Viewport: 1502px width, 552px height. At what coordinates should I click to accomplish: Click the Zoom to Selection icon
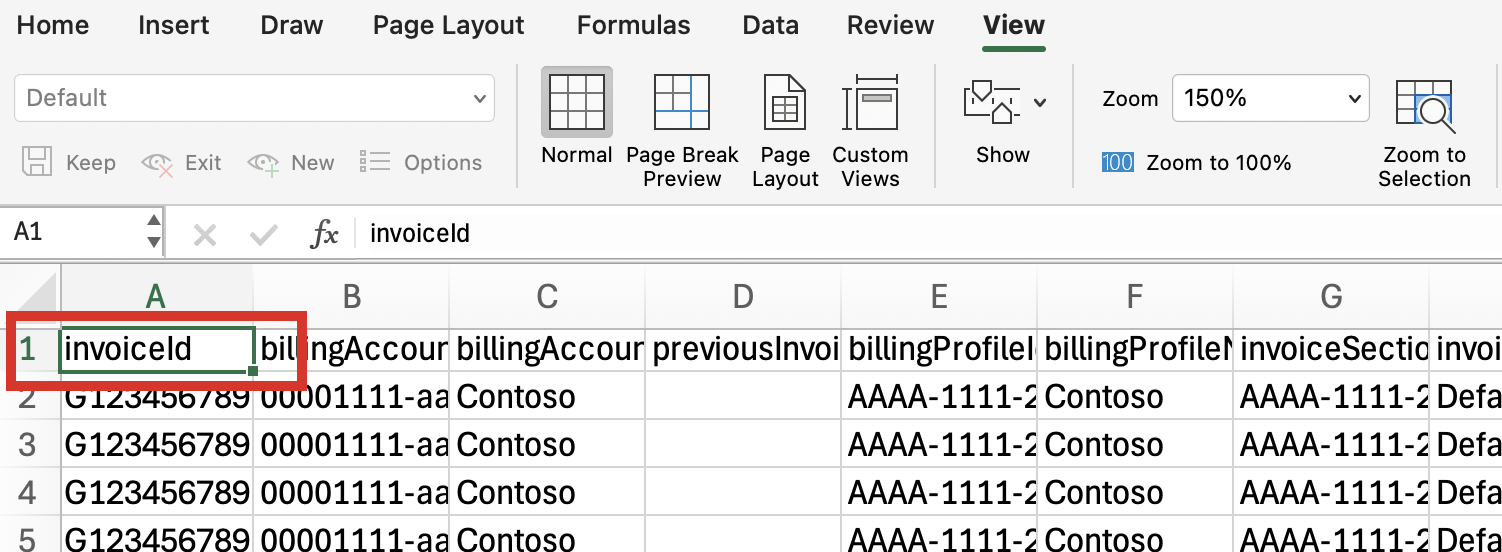click(1424, 108)
